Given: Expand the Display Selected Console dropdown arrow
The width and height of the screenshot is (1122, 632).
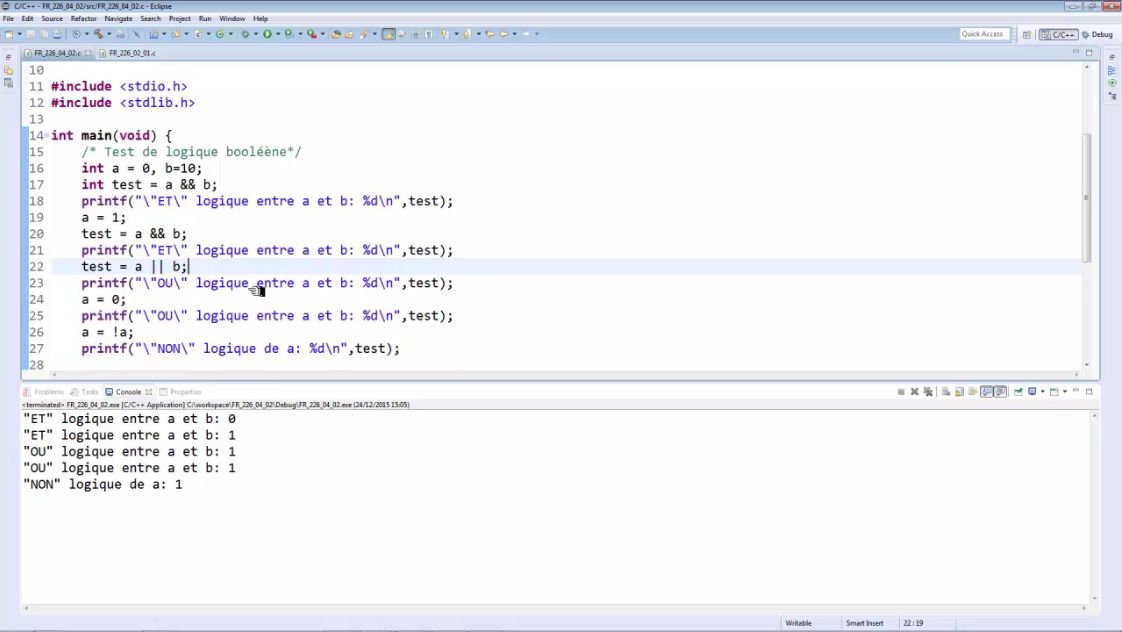Looking at the screenshot, I should (x=1042, y=392).
